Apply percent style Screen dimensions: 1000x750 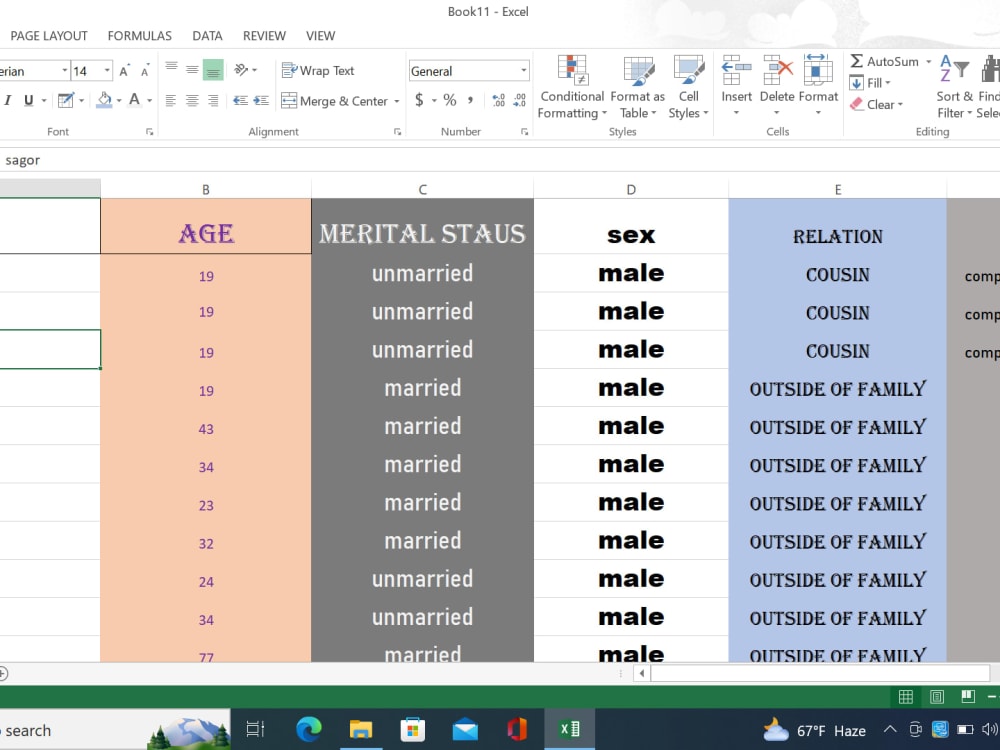(450, 100)
